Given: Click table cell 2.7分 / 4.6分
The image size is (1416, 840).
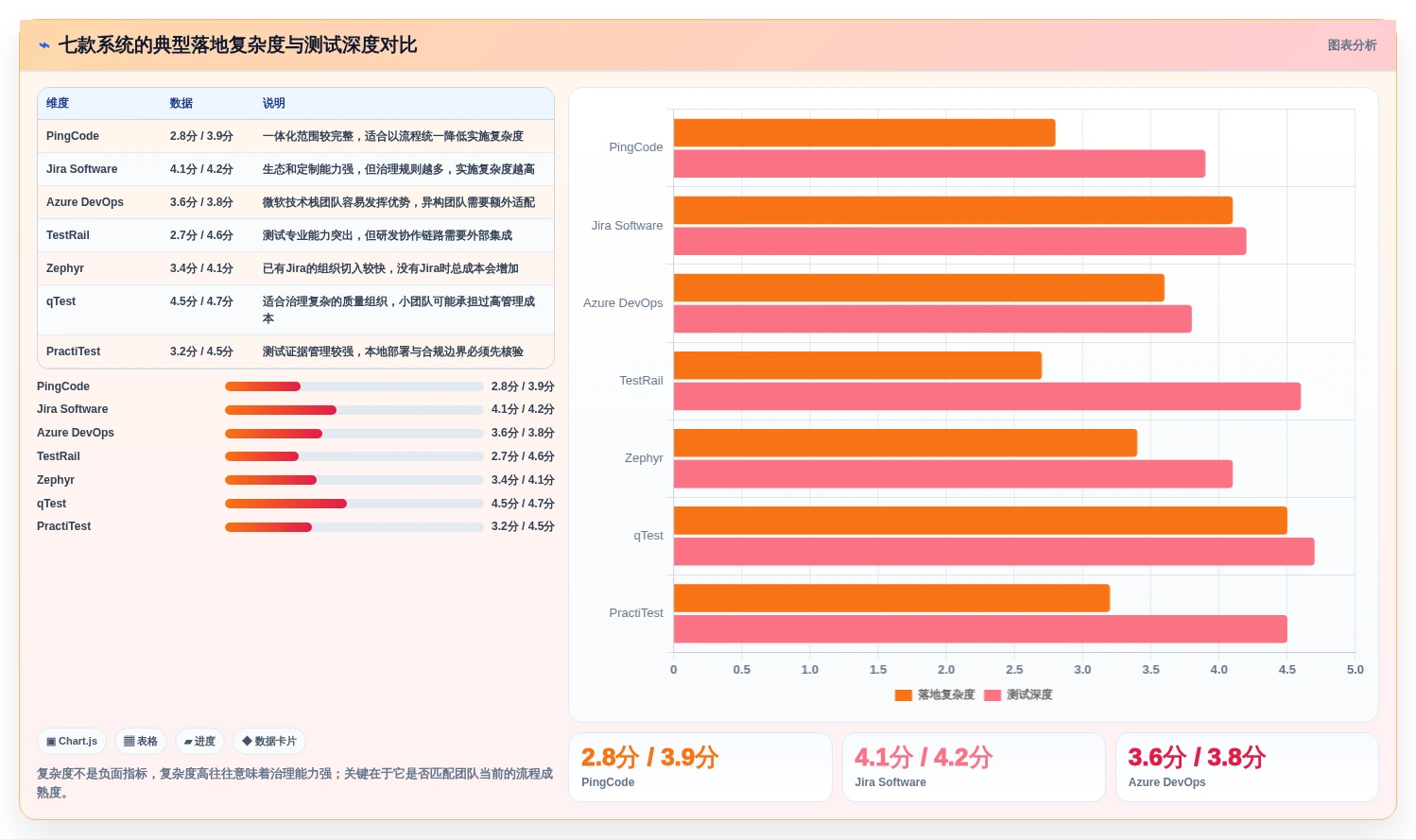Looking at the screenshot, I should 201,235.
